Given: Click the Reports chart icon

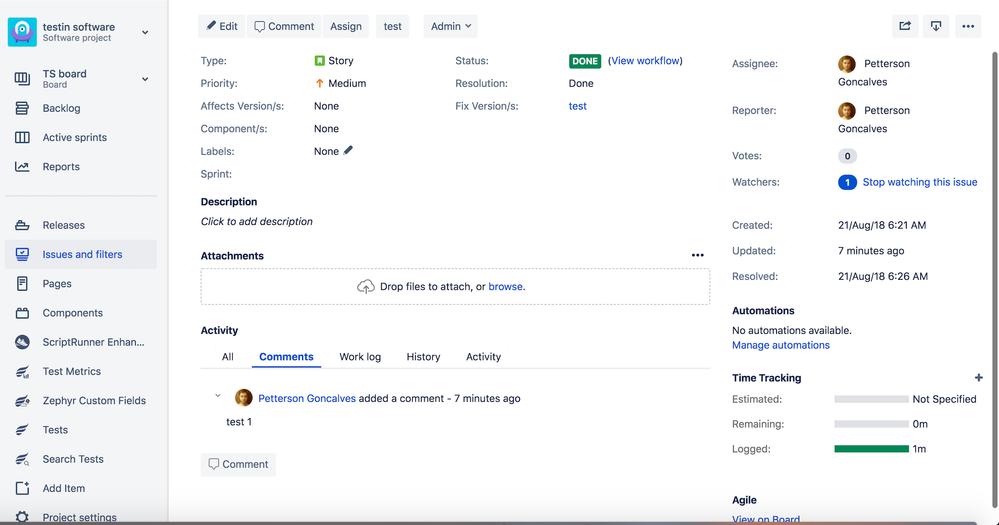Looking at the screenshot, I should 22,167.
